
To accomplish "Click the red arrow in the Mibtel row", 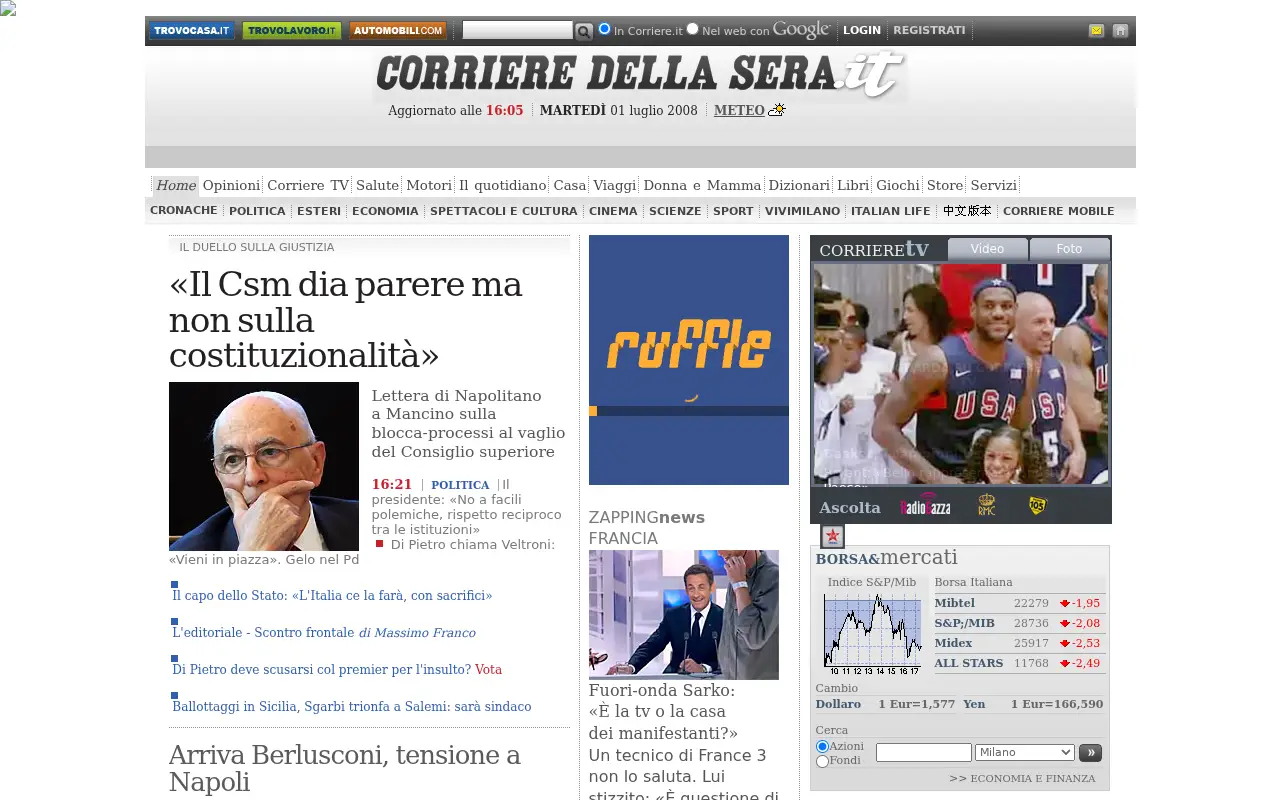I will pyautogui.click(x=1065, y=603).
